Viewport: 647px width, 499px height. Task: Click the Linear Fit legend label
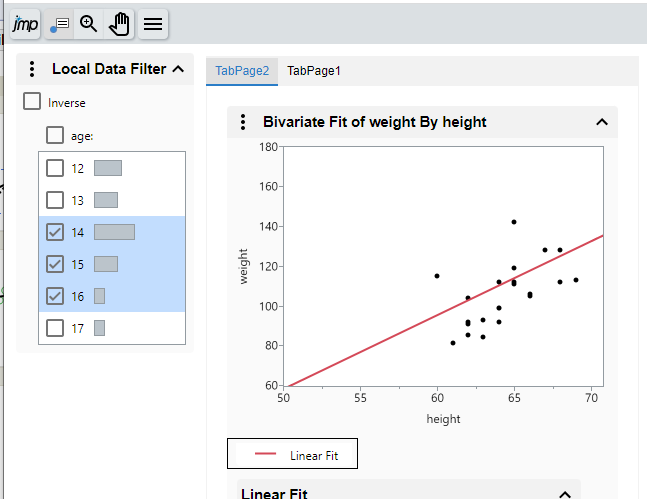pos(314,456)
